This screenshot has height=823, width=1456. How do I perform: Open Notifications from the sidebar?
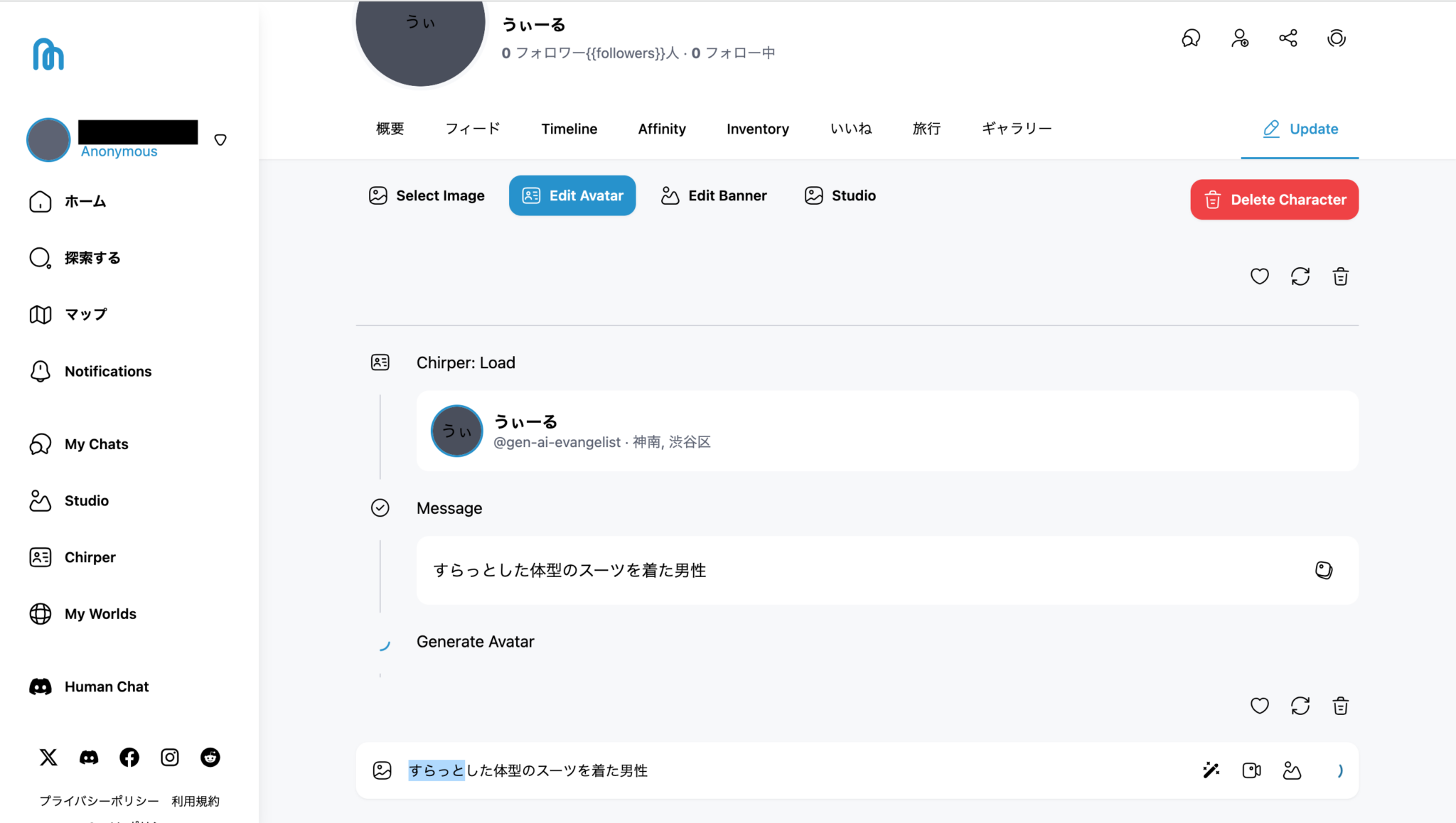coord(107,371)
